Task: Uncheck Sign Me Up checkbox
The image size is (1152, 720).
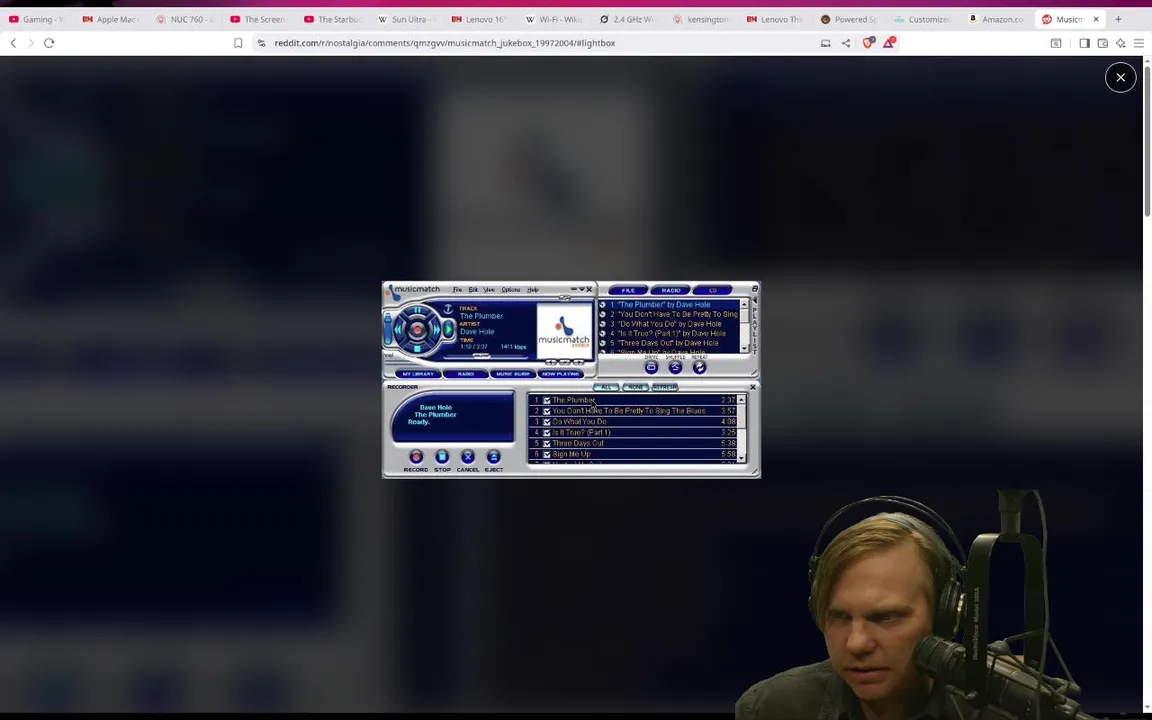Action: coord(547,454)
